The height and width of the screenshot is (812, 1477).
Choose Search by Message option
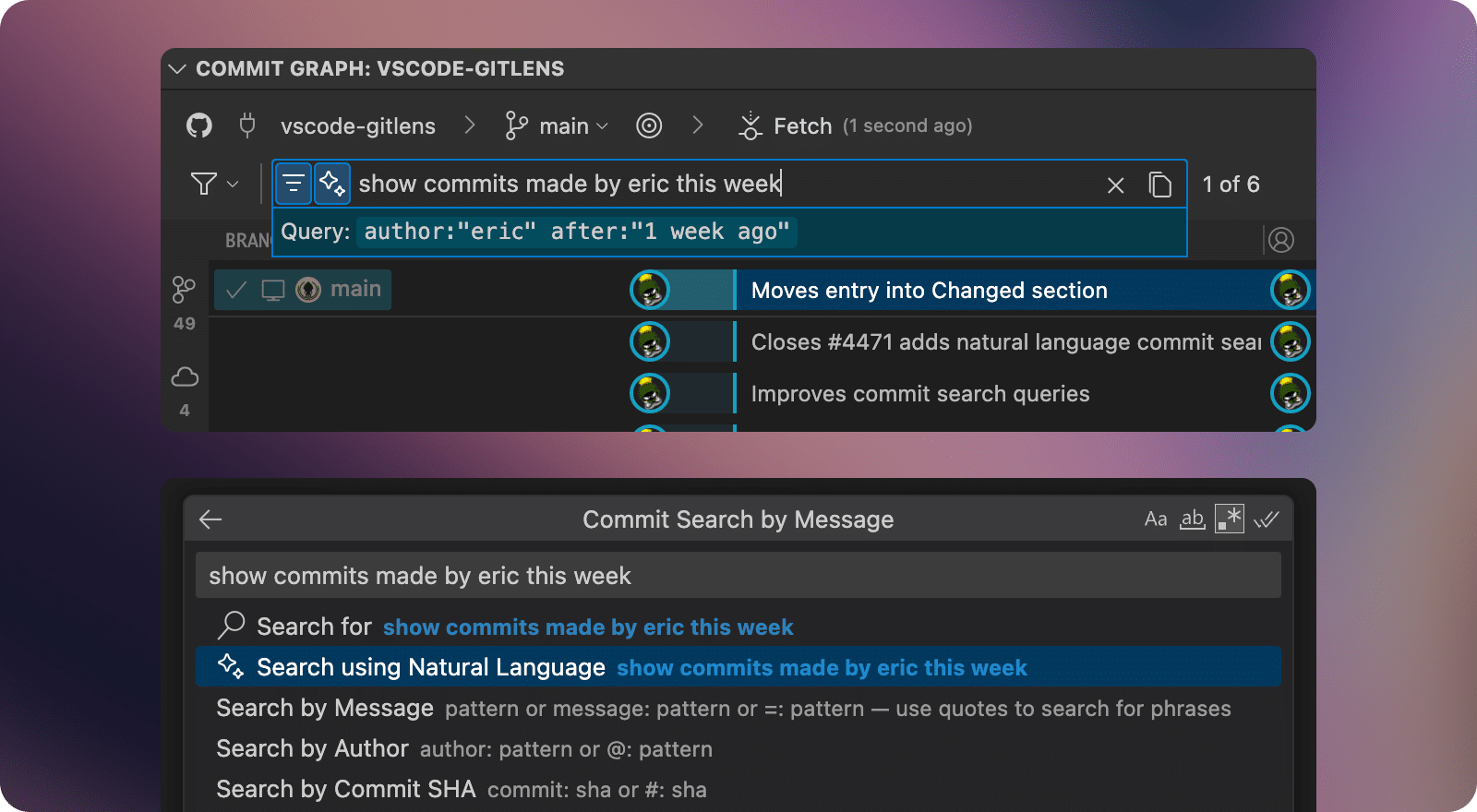point(738,708)
